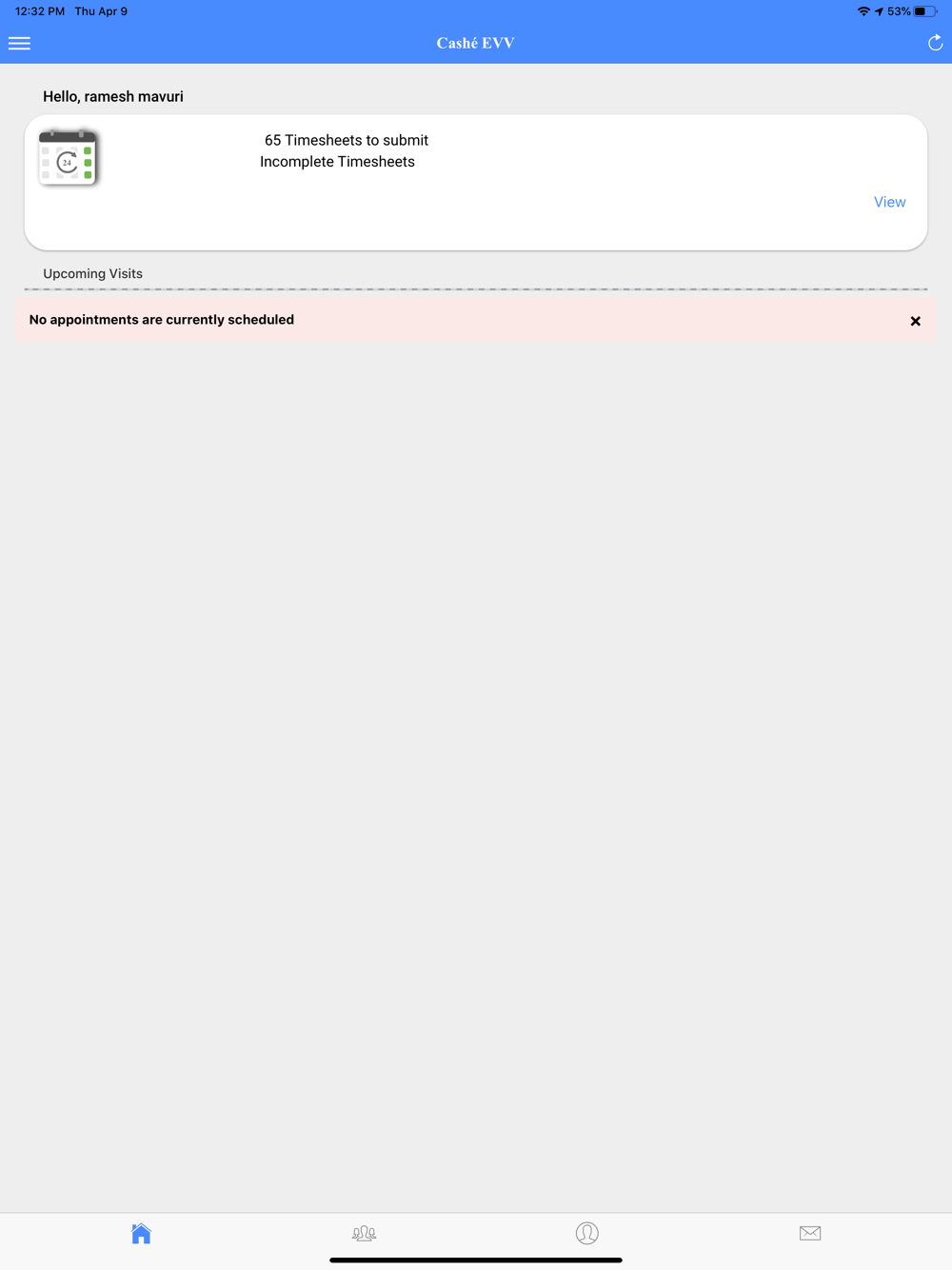Open the user profile tab
Image resolution: width=952 pixels, height=1270 pixels.
[x=587, y=1234]
